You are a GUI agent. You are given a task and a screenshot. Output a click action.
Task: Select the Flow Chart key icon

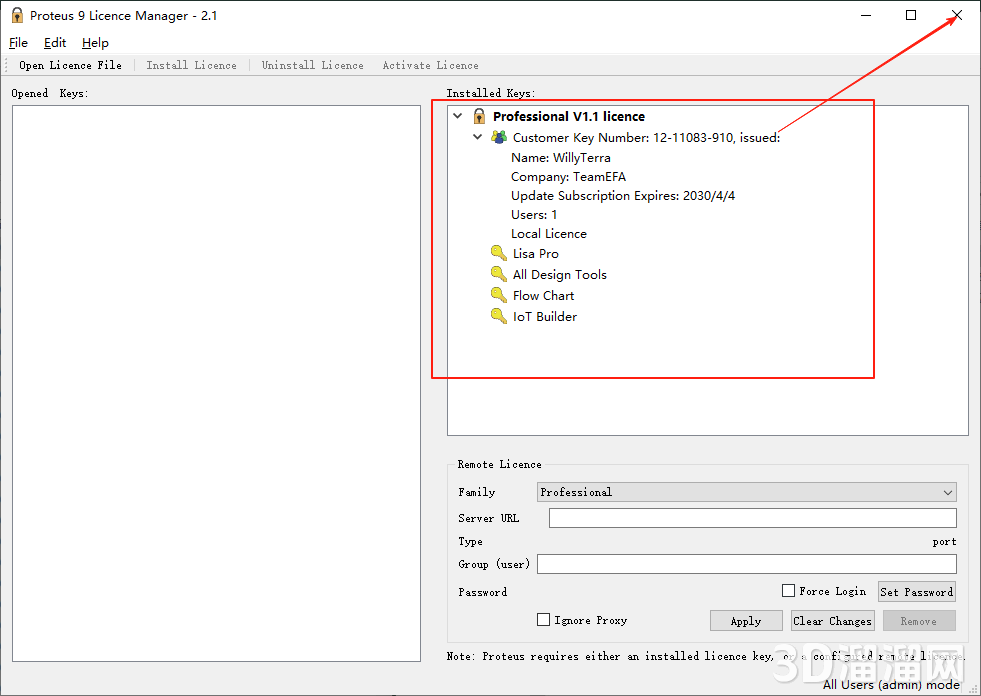pos(499,295)
